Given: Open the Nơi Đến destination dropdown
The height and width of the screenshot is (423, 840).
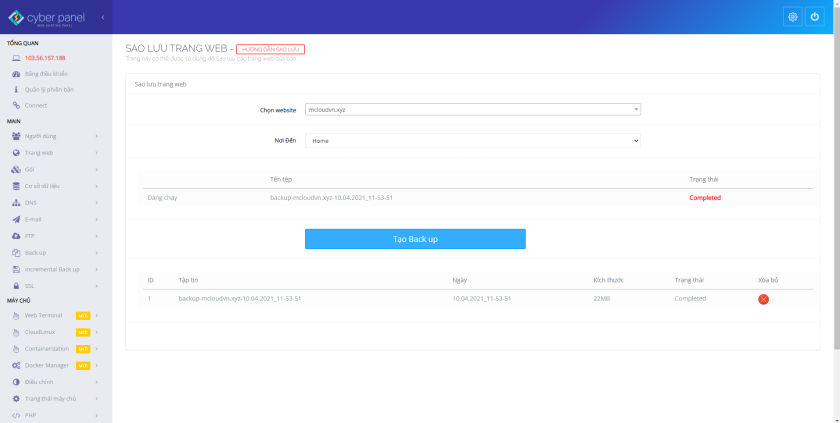Looking at the screenshot, I should point(473,141).
